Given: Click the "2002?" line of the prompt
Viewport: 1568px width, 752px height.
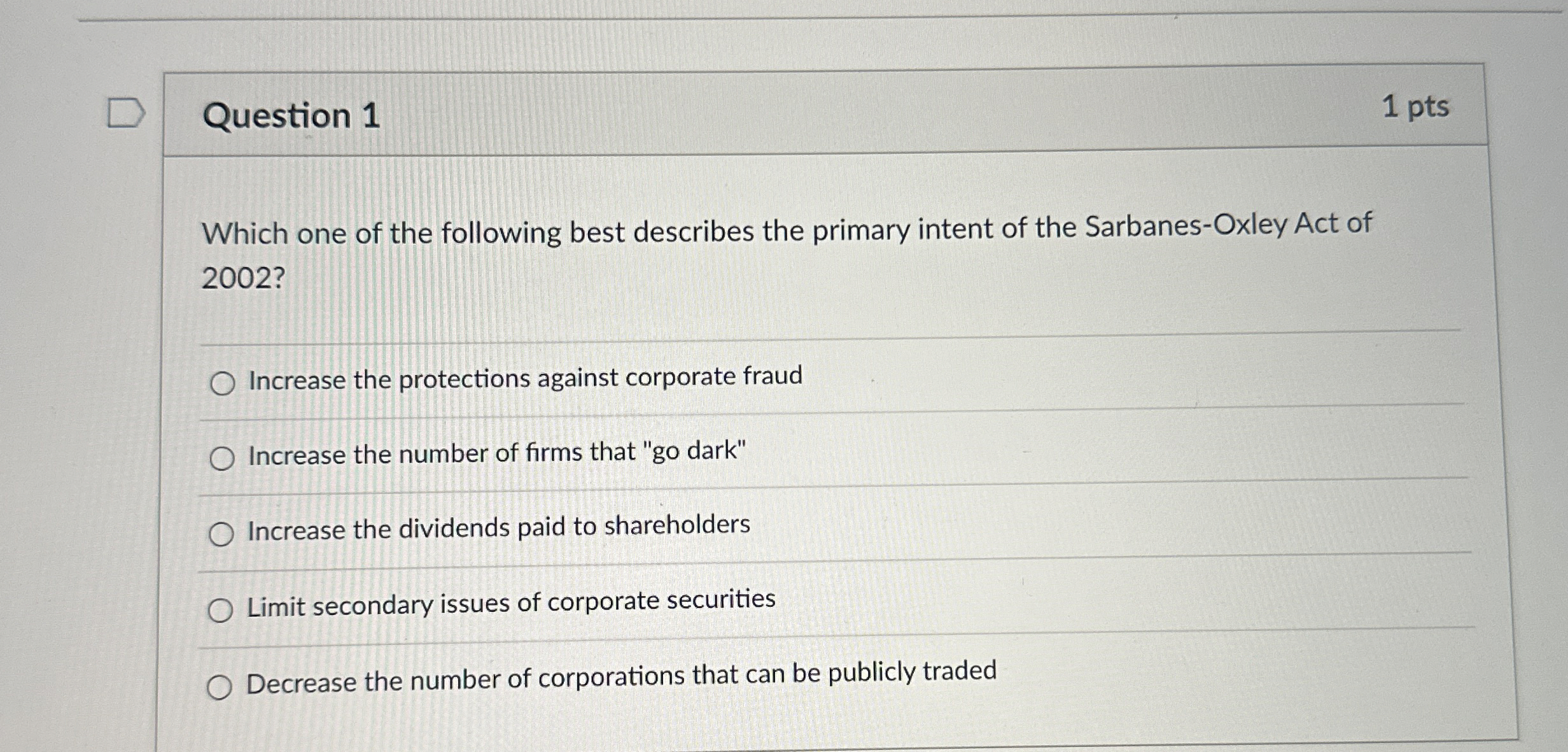Looking at the screenshot, I should (x=244, y=278).
